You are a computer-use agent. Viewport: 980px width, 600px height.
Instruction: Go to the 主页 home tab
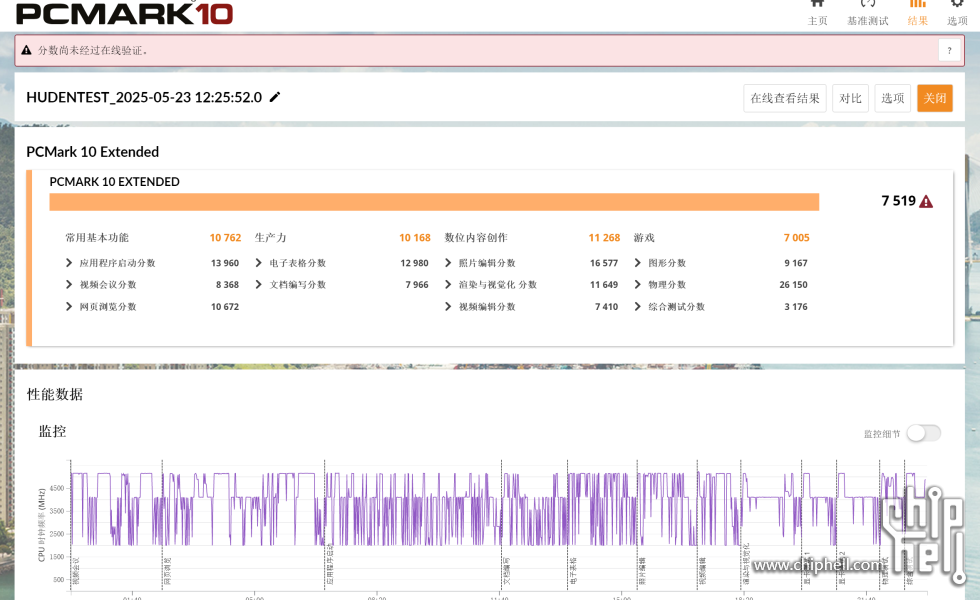coord(818,14)
